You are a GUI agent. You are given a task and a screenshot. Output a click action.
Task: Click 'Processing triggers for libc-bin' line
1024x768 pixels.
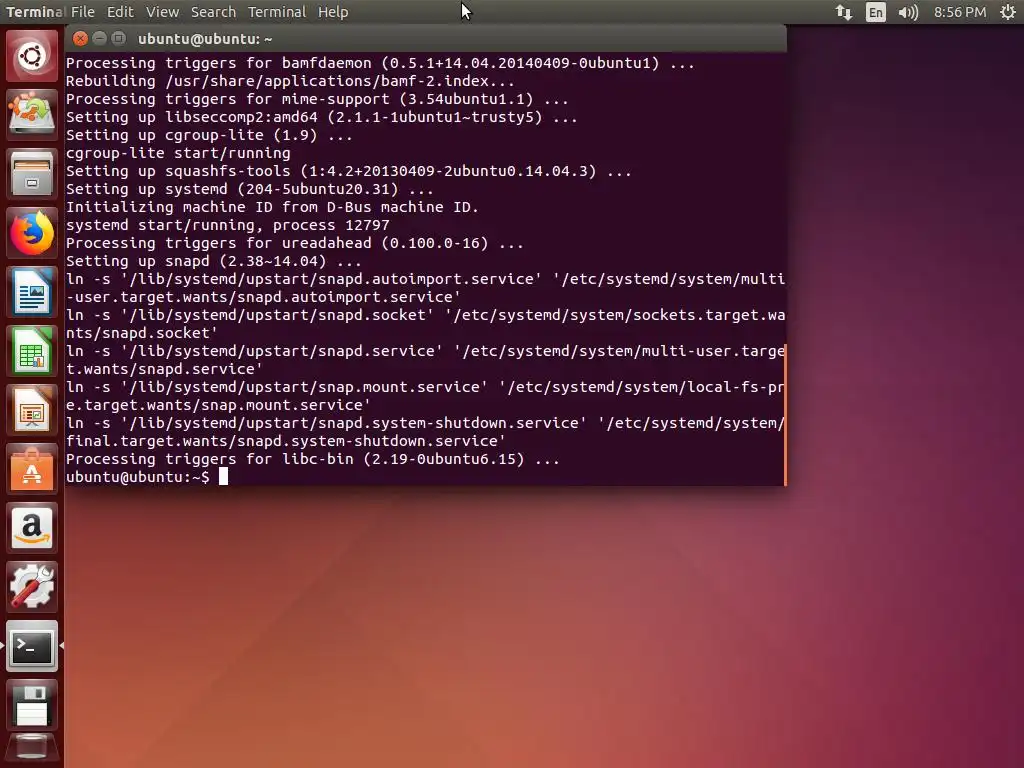(313, 458)
